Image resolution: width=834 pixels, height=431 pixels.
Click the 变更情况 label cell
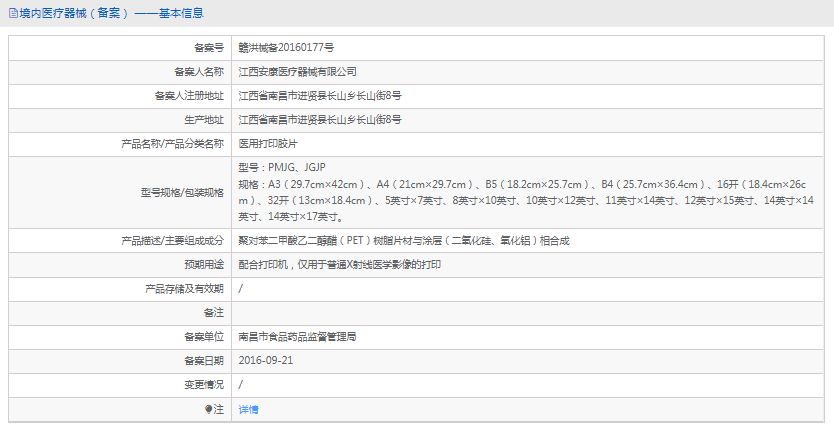pos(120,385)
